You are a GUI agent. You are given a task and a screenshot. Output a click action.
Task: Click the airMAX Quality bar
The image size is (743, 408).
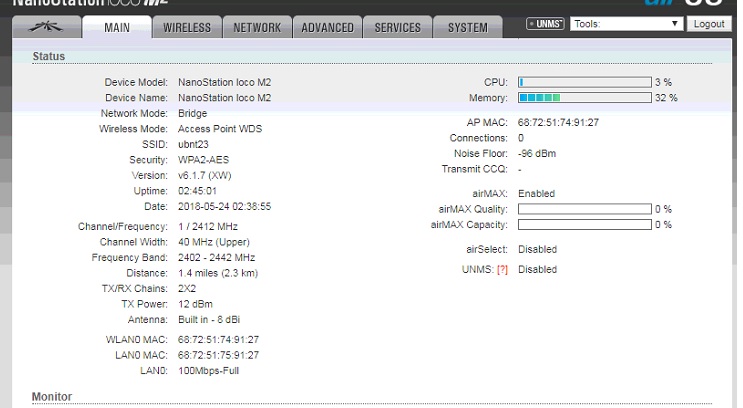click(585, 209)
